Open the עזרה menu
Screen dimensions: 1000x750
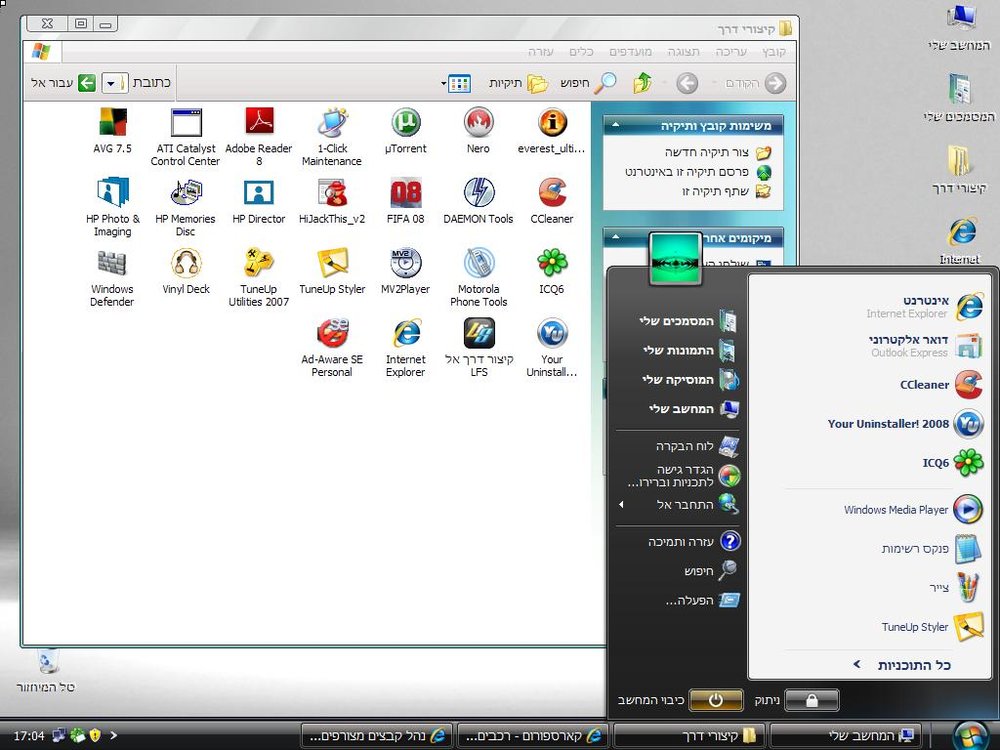tap(541, 52)
